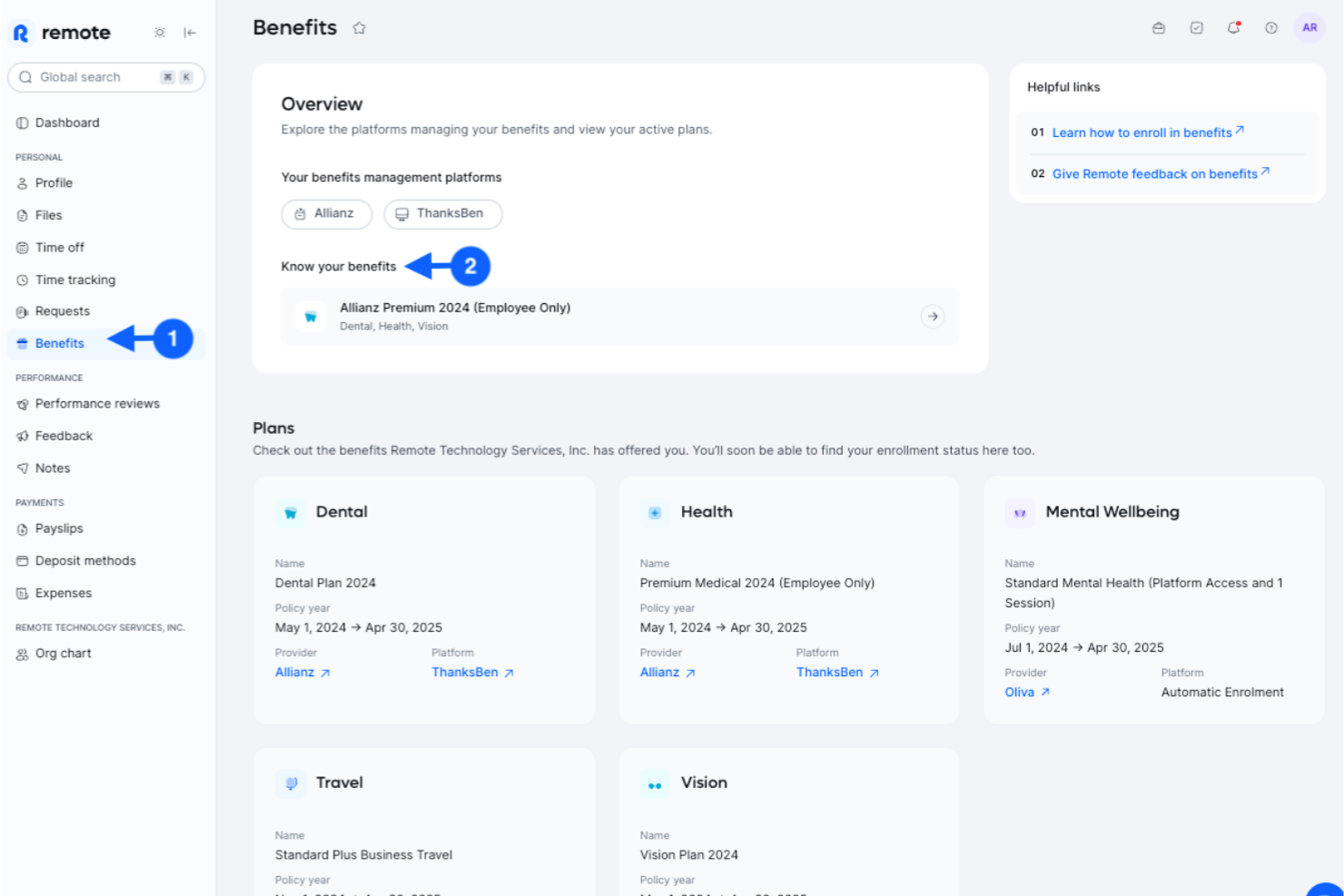Click the Standard Plus Business Travel text
1344x896 pixels.
coord(363,855)
